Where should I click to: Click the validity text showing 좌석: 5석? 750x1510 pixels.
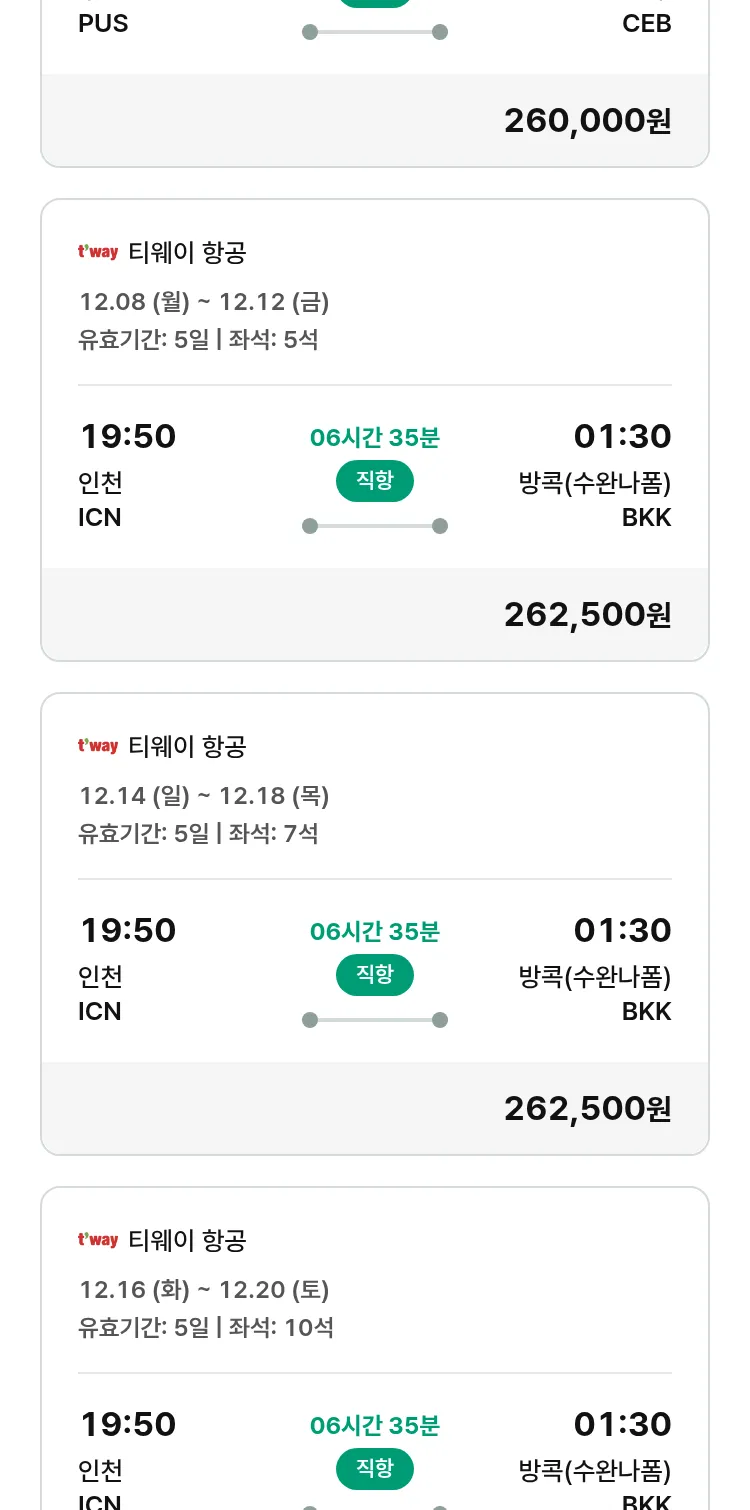click(198, 339)
